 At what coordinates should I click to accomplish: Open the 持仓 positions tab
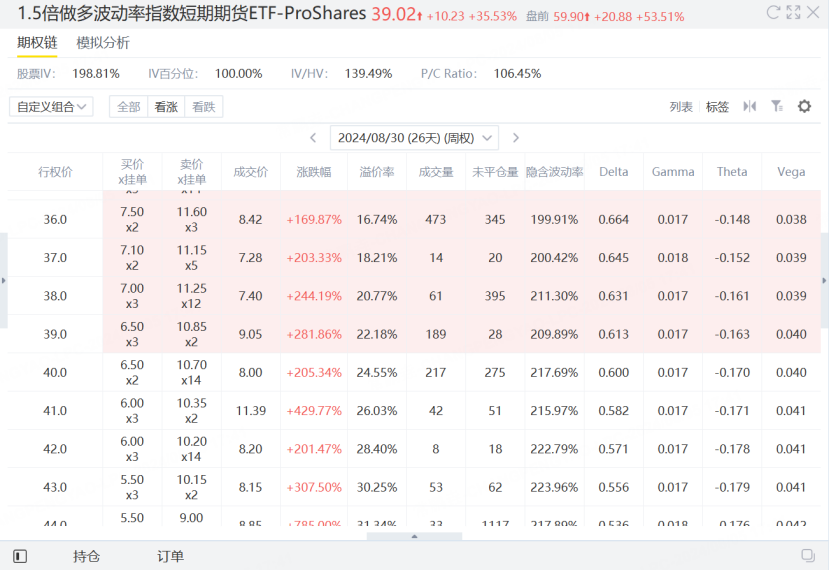86,556
